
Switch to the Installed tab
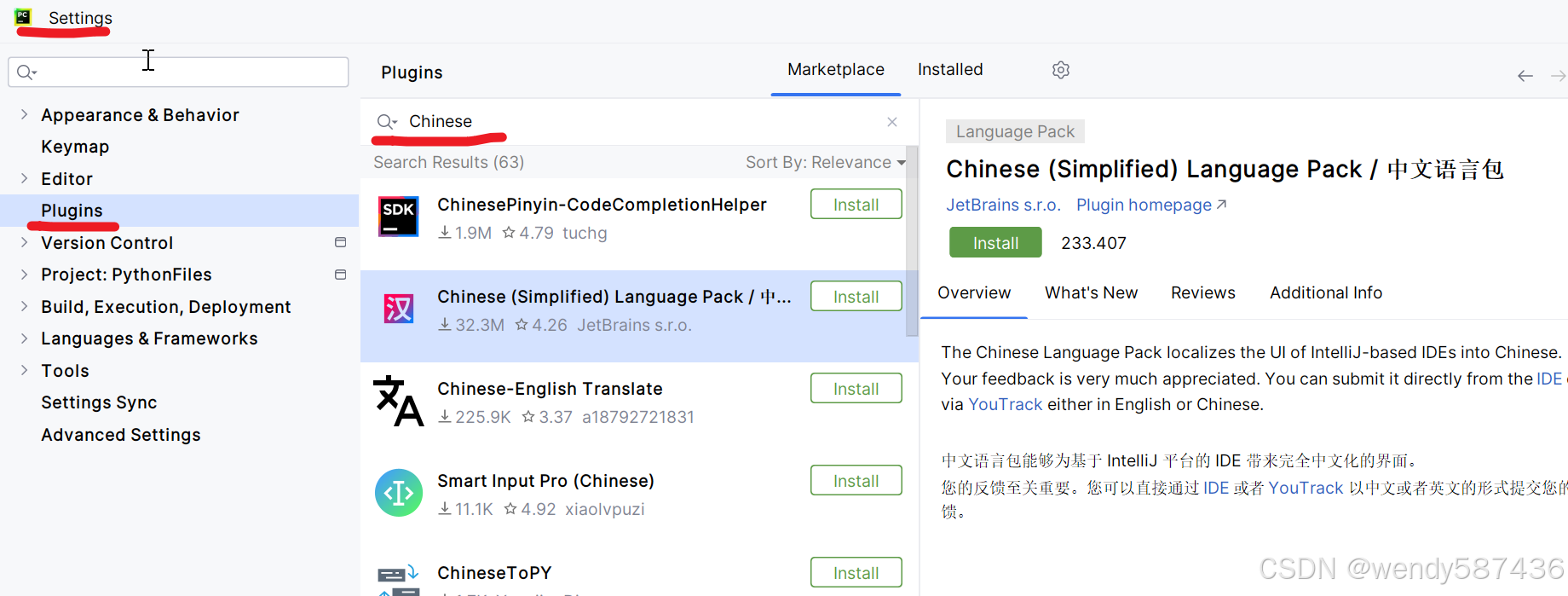click(950, 70)
